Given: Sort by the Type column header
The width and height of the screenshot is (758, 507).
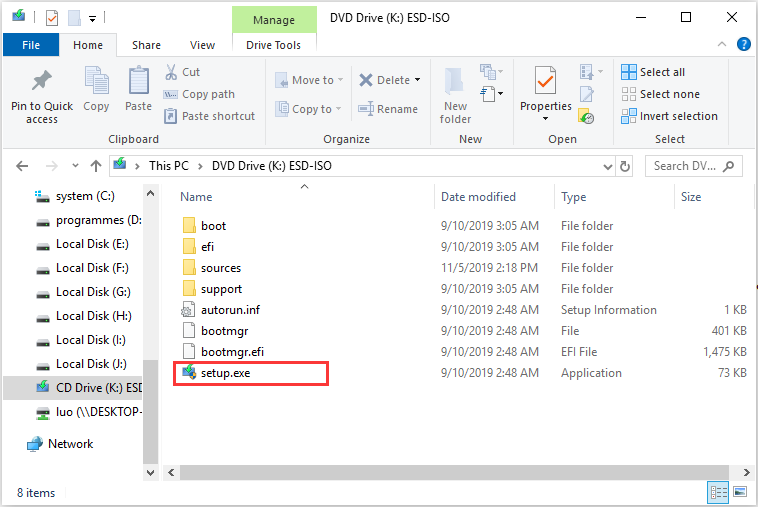Looking at the screenshot, I should [x=573, y=197].
